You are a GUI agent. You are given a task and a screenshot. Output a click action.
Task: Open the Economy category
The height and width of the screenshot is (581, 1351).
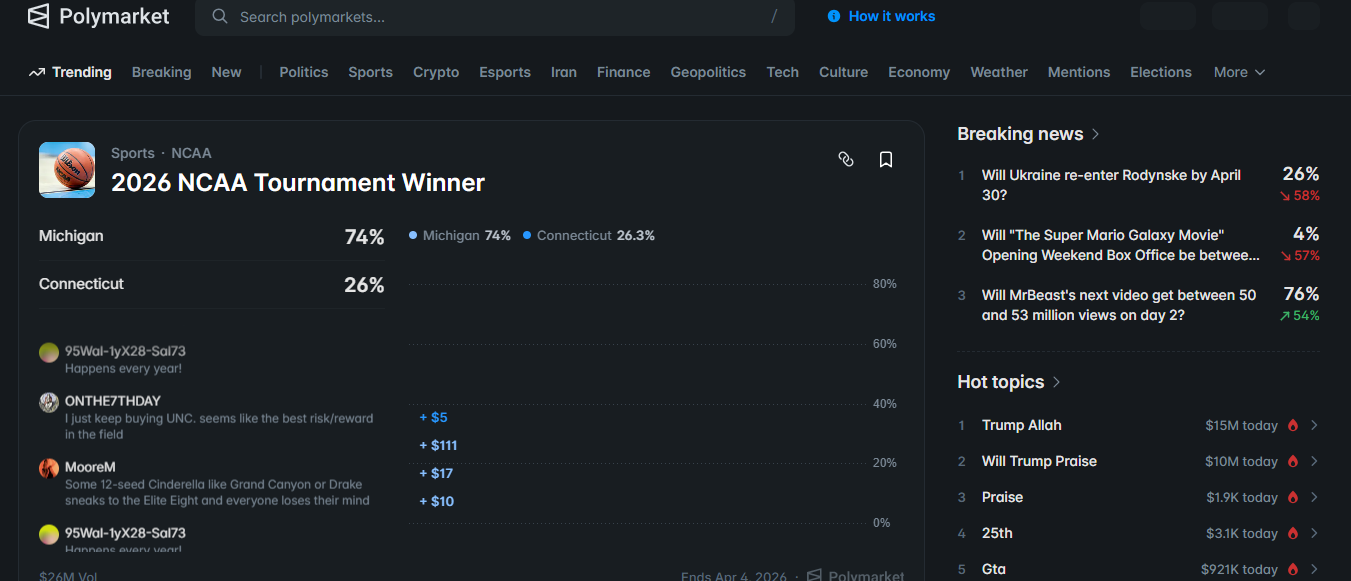coord(919,72)
